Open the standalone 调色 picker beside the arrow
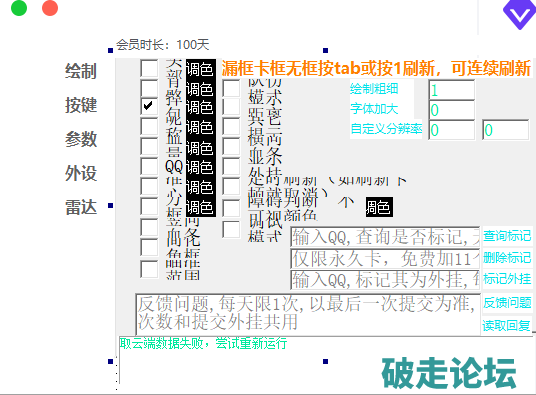The height and width of the screenshot is (395, 536). point(379,207)
